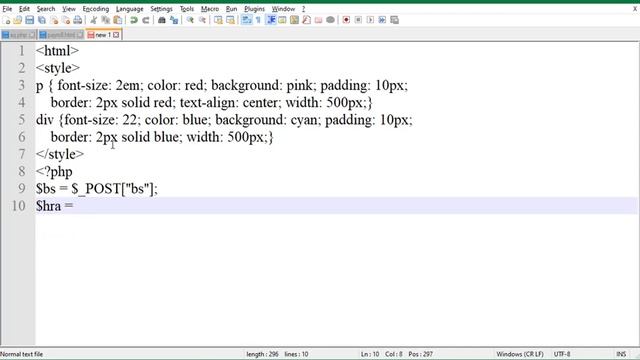
Task: Close document with menu bar X
Action: [x=635, y=9]
